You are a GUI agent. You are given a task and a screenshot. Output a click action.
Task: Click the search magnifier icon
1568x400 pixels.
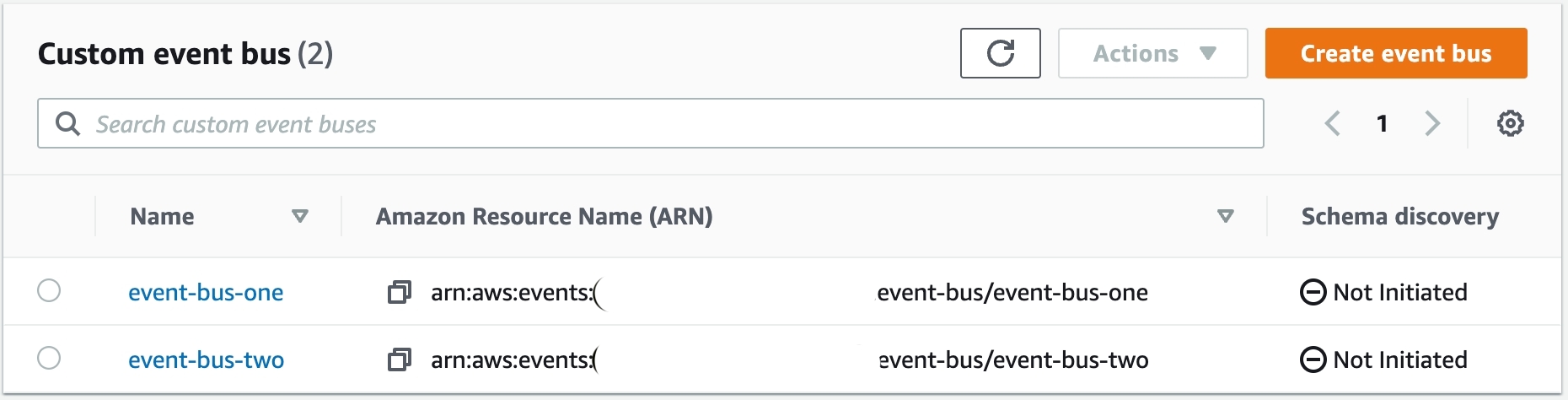click(x=67, y=124)
